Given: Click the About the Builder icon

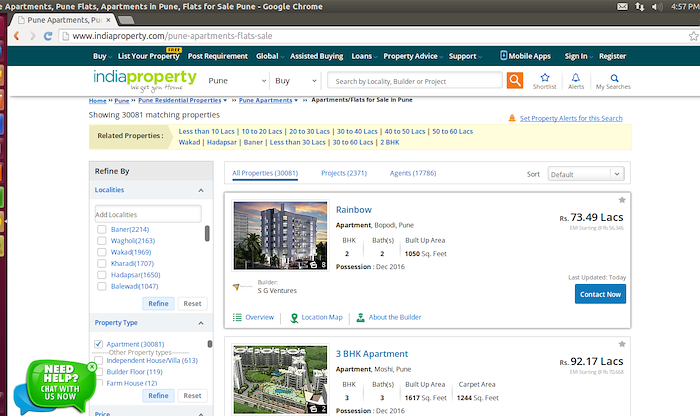Looking at the screenshot, I should pos(360,317).
